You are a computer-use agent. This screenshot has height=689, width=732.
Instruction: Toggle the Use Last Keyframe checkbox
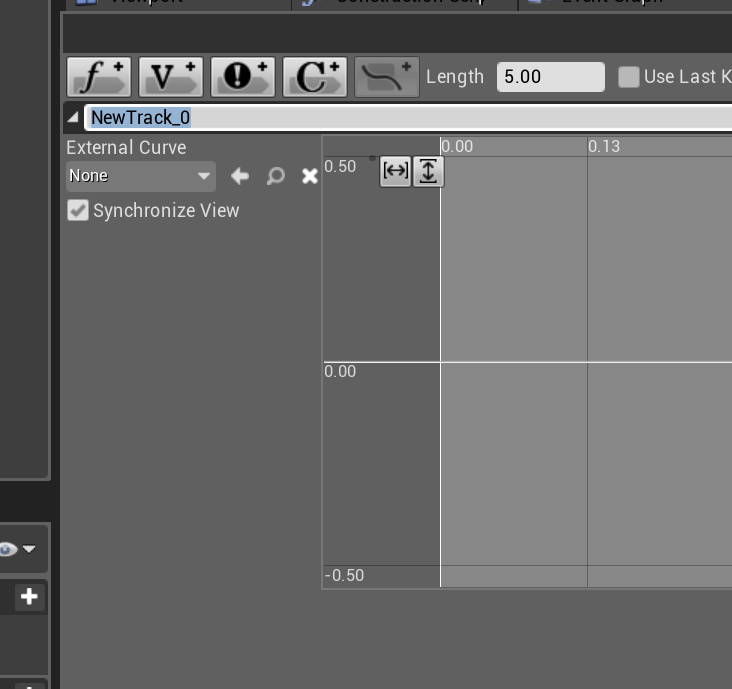(628, 77)
